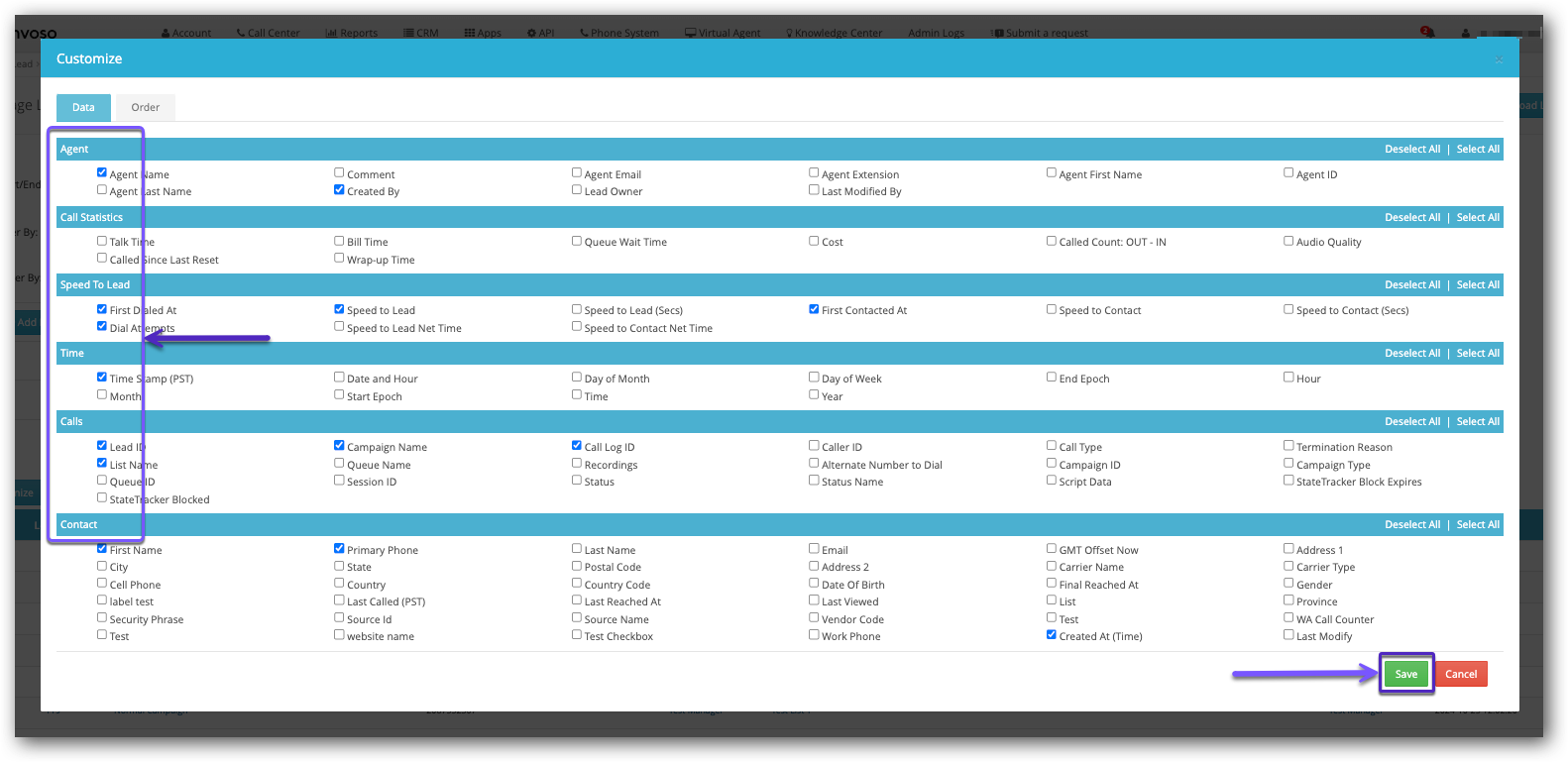Viewport: 1568px width, 762px height.
Task: Uncheck the Primary Phone checkbox
Action: (x=339, y=548)
